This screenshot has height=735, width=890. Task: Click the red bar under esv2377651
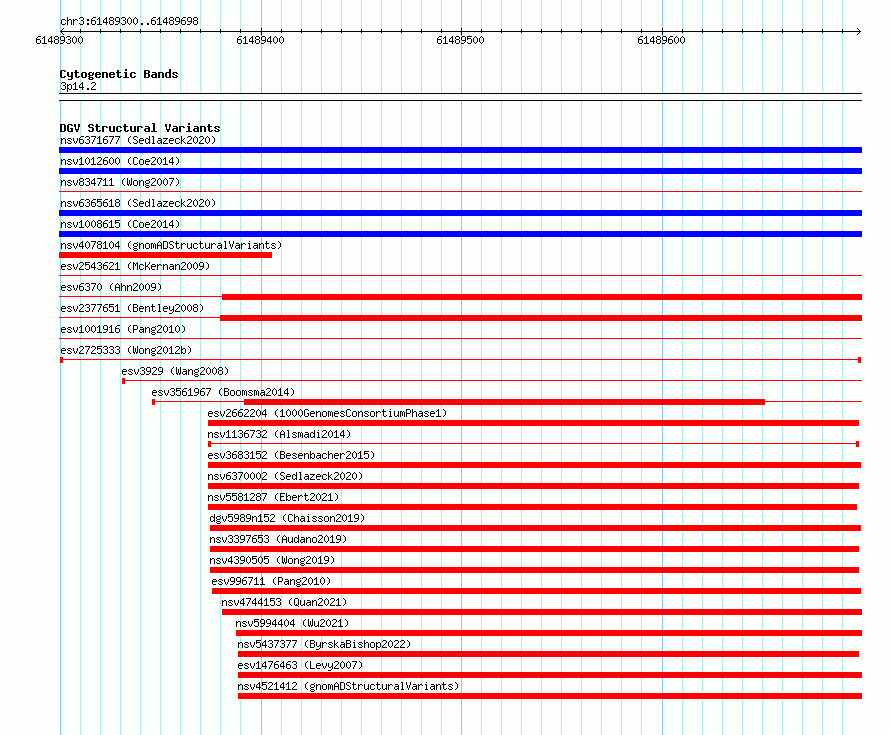(541, 318)
